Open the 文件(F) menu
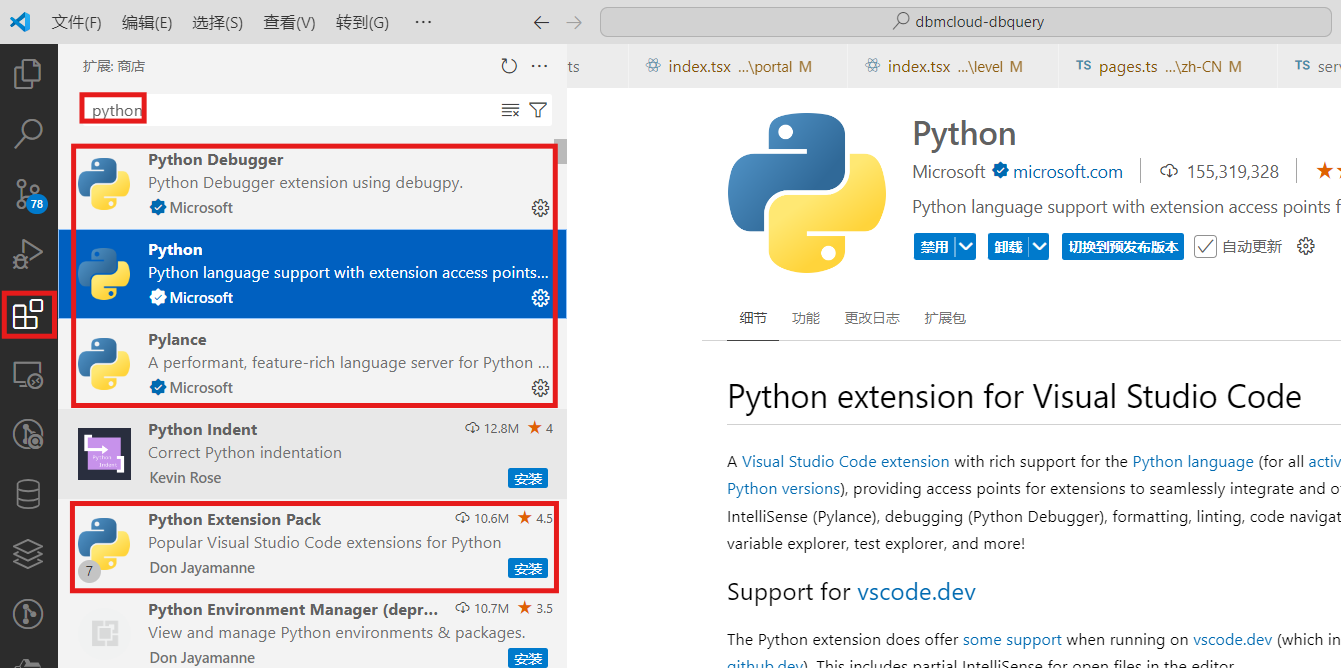 coord(76,22)
